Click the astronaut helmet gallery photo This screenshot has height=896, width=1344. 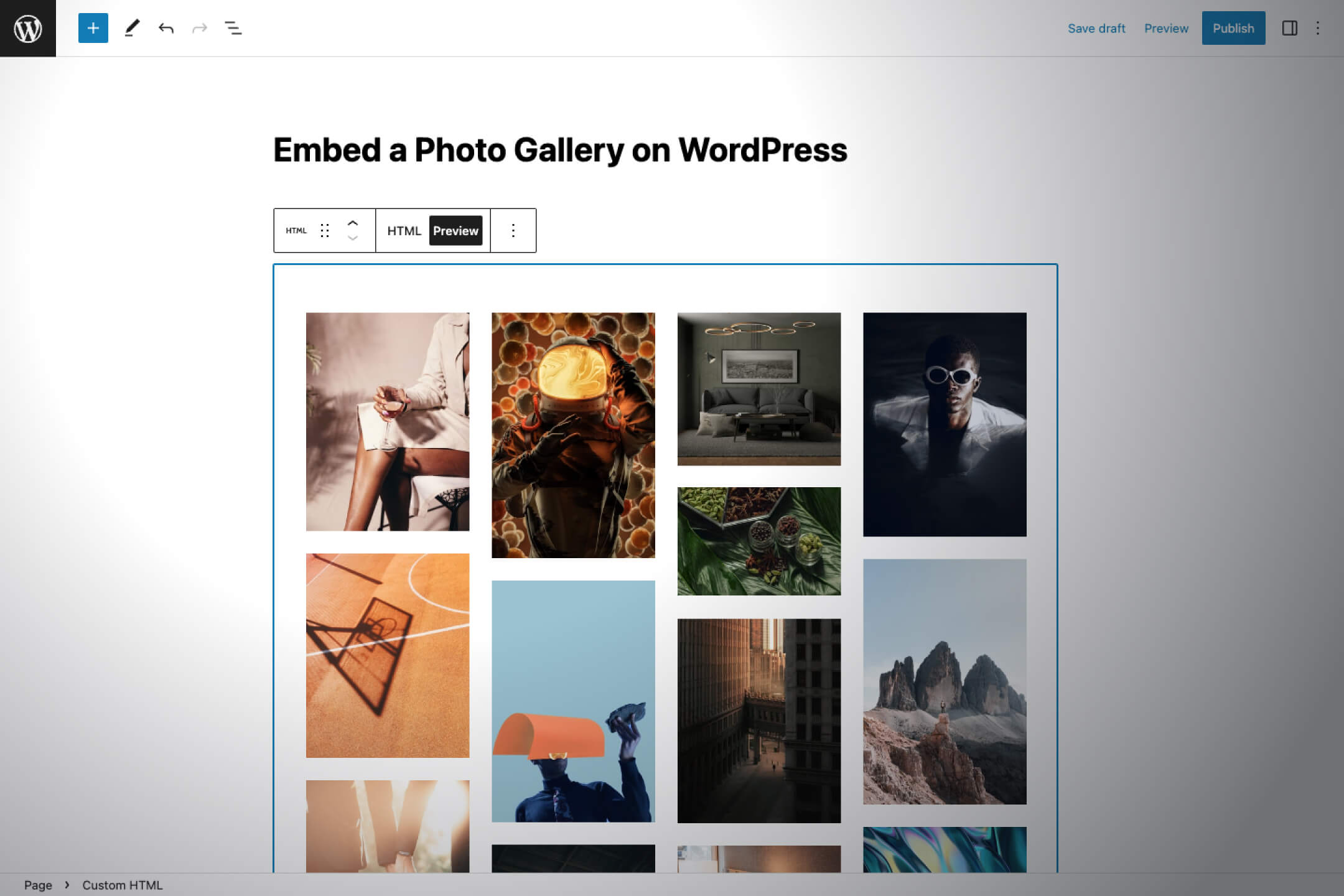[x=573, y=435]
